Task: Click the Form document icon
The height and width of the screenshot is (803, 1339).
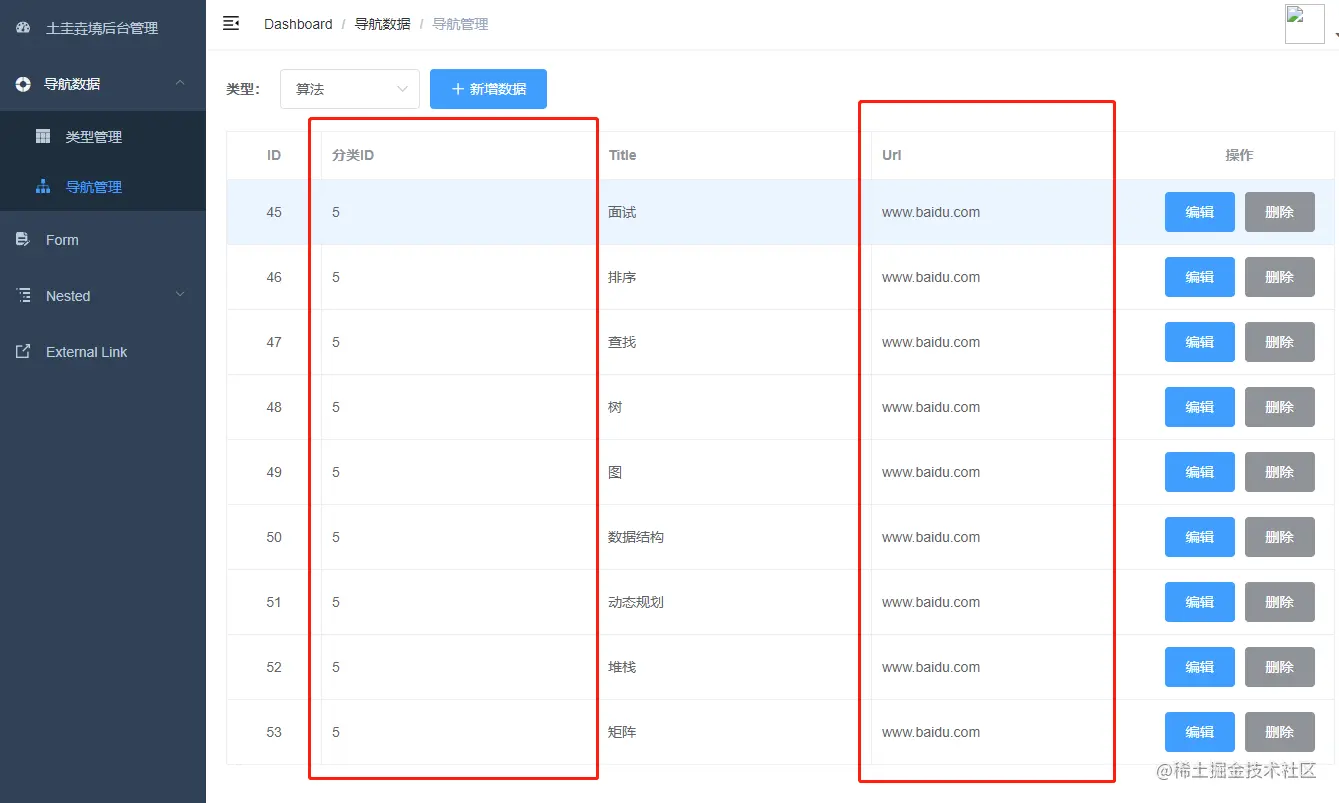Action: click(23, 240)
